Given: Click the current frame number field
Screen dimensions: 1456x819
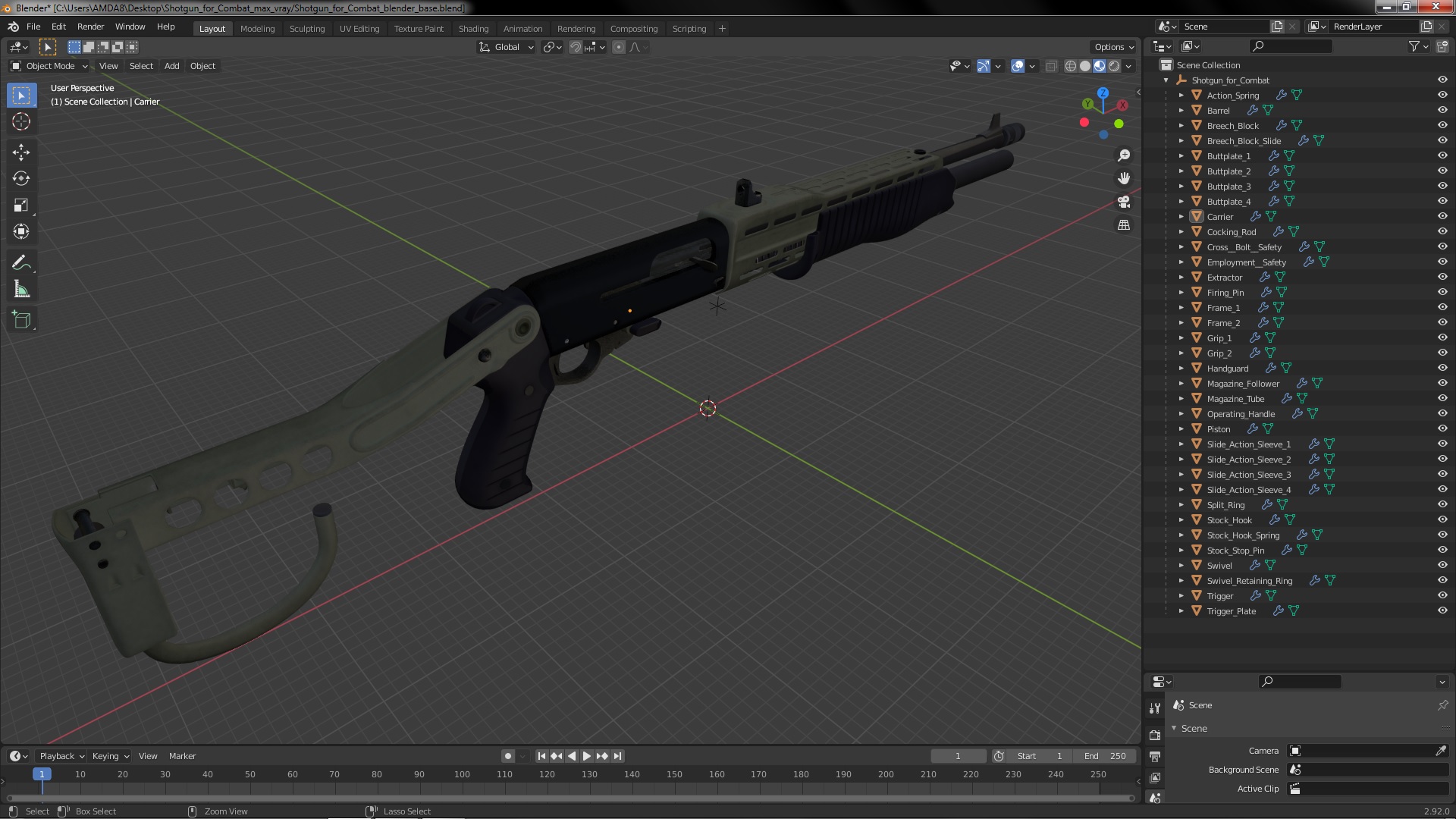Looking at the screenshot, I should [x=958, y=756].
